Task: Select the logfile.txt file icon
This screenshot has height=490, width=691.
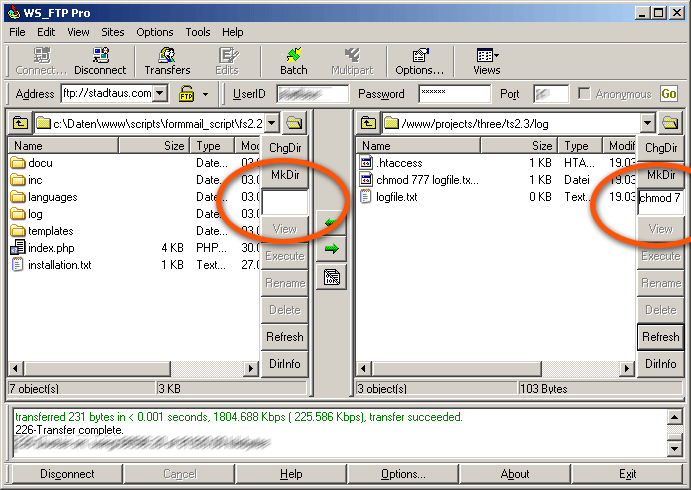Action: [x=366, y=197]
